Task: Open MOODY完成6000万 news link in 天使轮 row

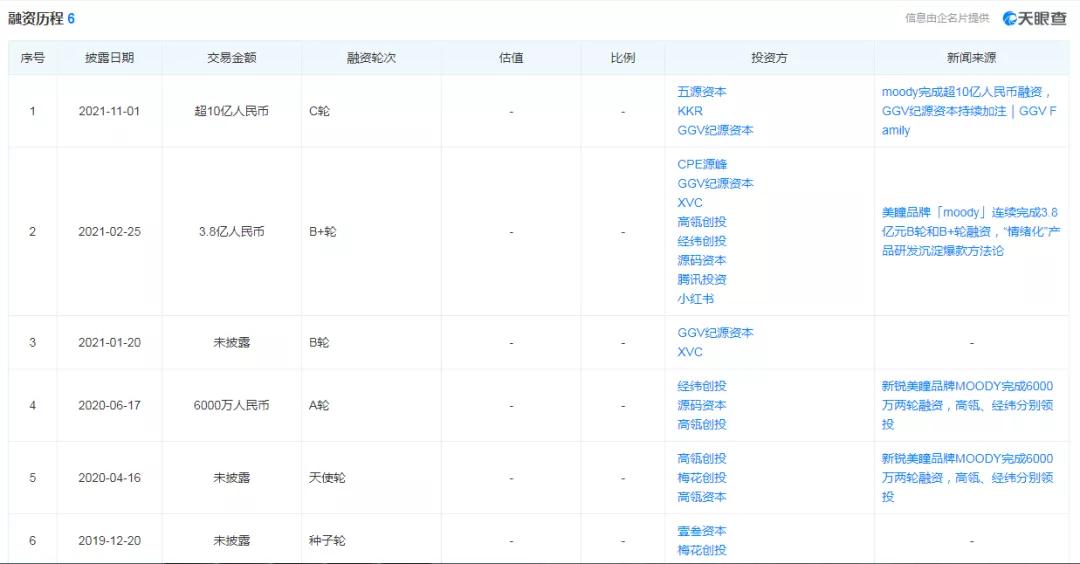Action: [x=967, y=478]
